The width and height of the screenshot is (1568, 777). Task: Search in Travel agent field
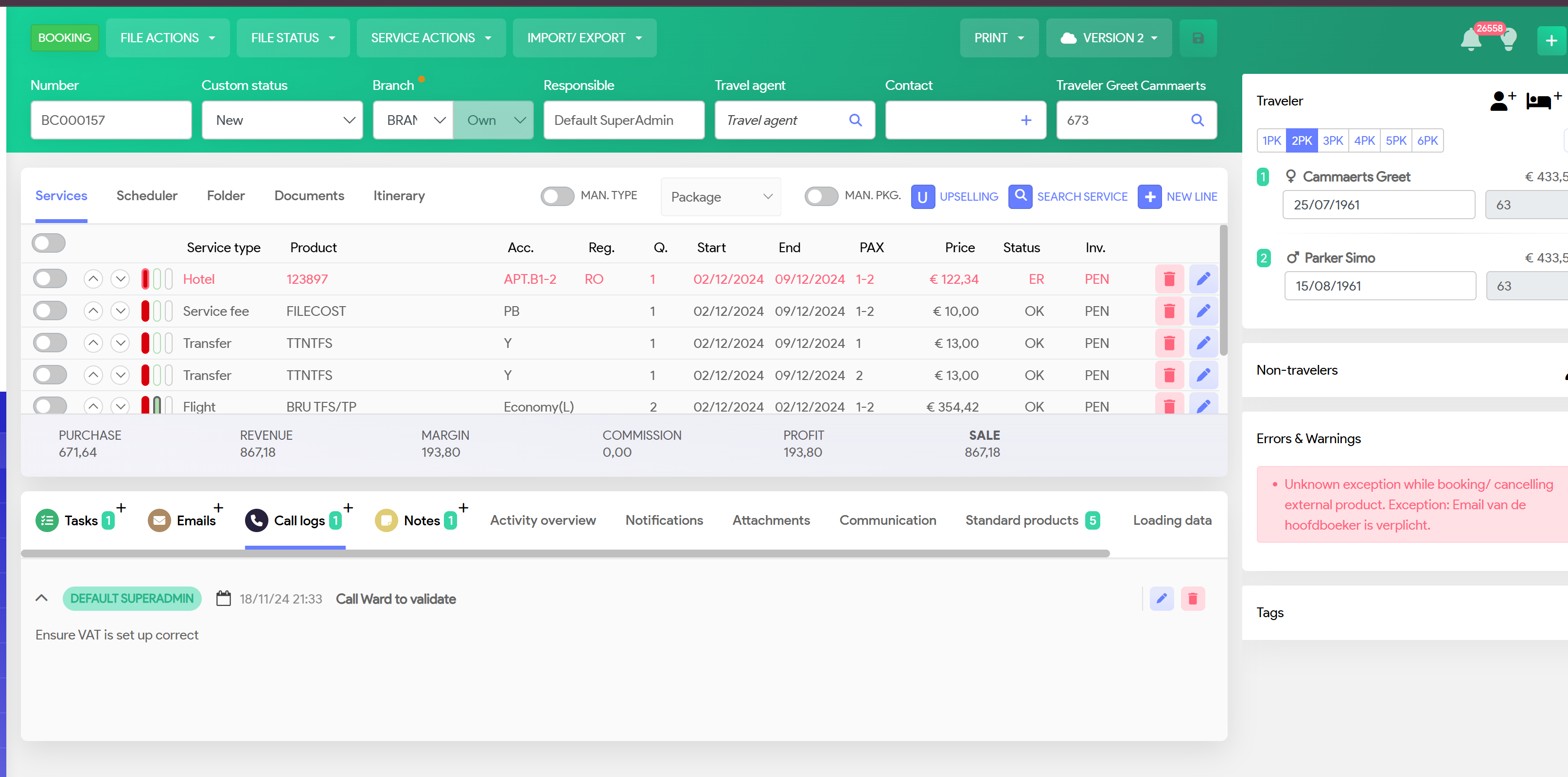tap(855, 121)
